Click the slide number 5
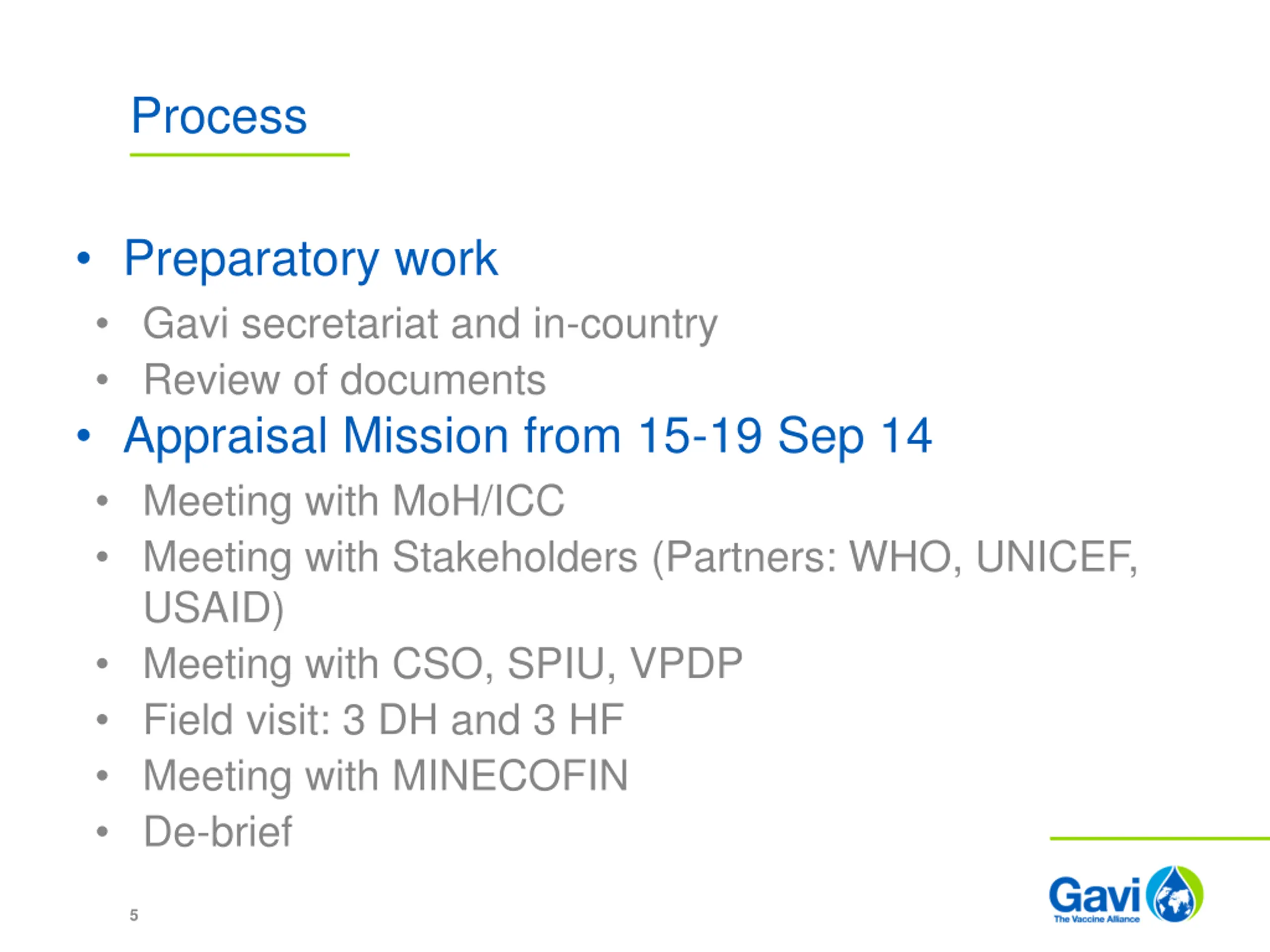Screen dimensions: 1270x952 [134, 915]
